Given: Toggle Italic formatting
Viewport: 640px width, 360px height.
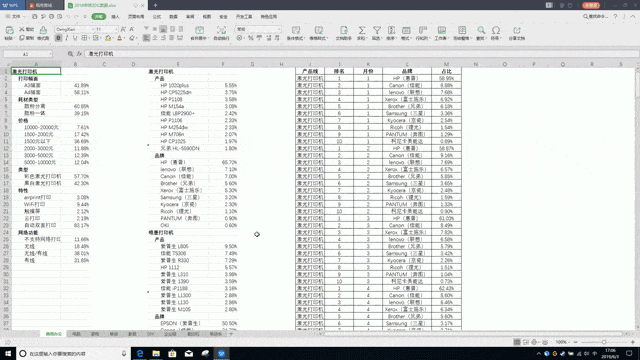Looking at the screenshot, I should 67,38.
